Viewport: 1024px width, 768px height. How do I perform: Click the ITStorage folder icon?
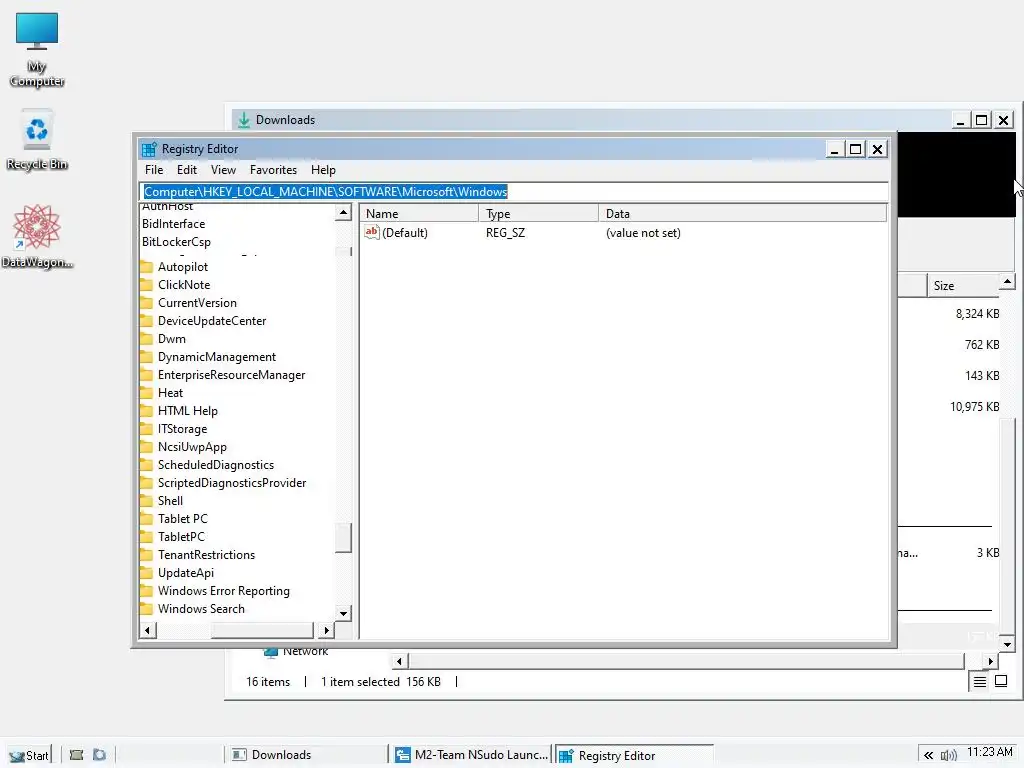(147, 428)
